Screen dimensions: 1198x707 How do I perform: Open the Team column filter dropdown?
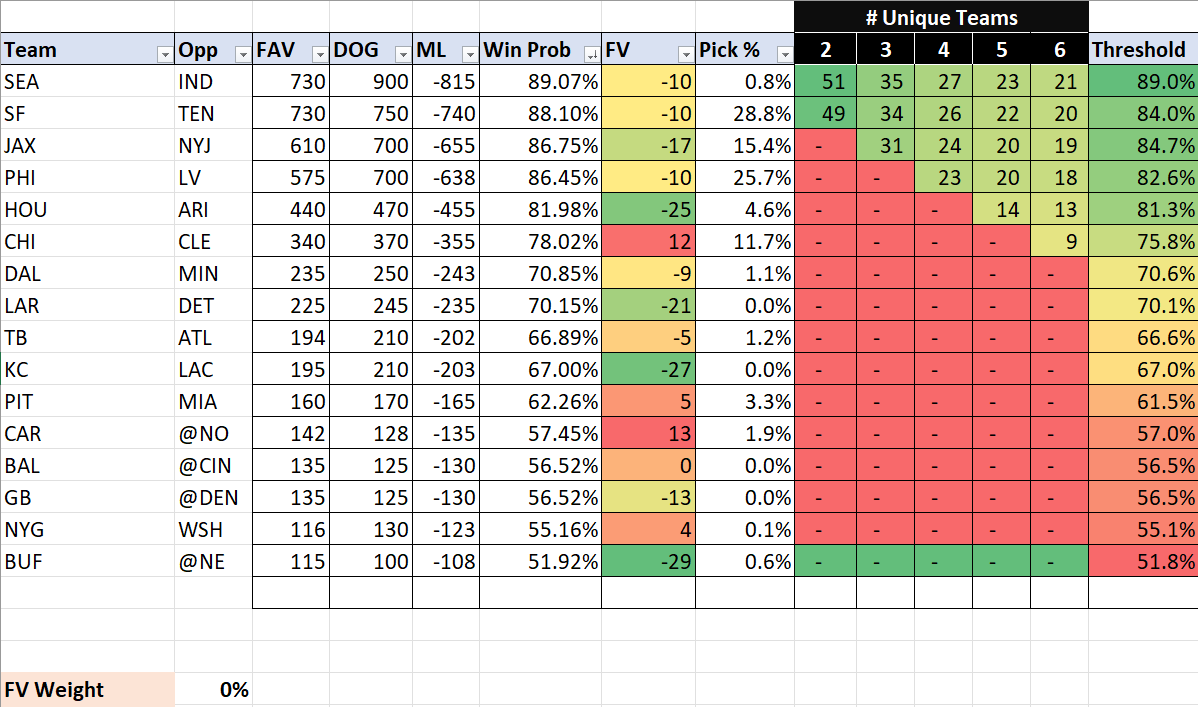tap(164, 54)
